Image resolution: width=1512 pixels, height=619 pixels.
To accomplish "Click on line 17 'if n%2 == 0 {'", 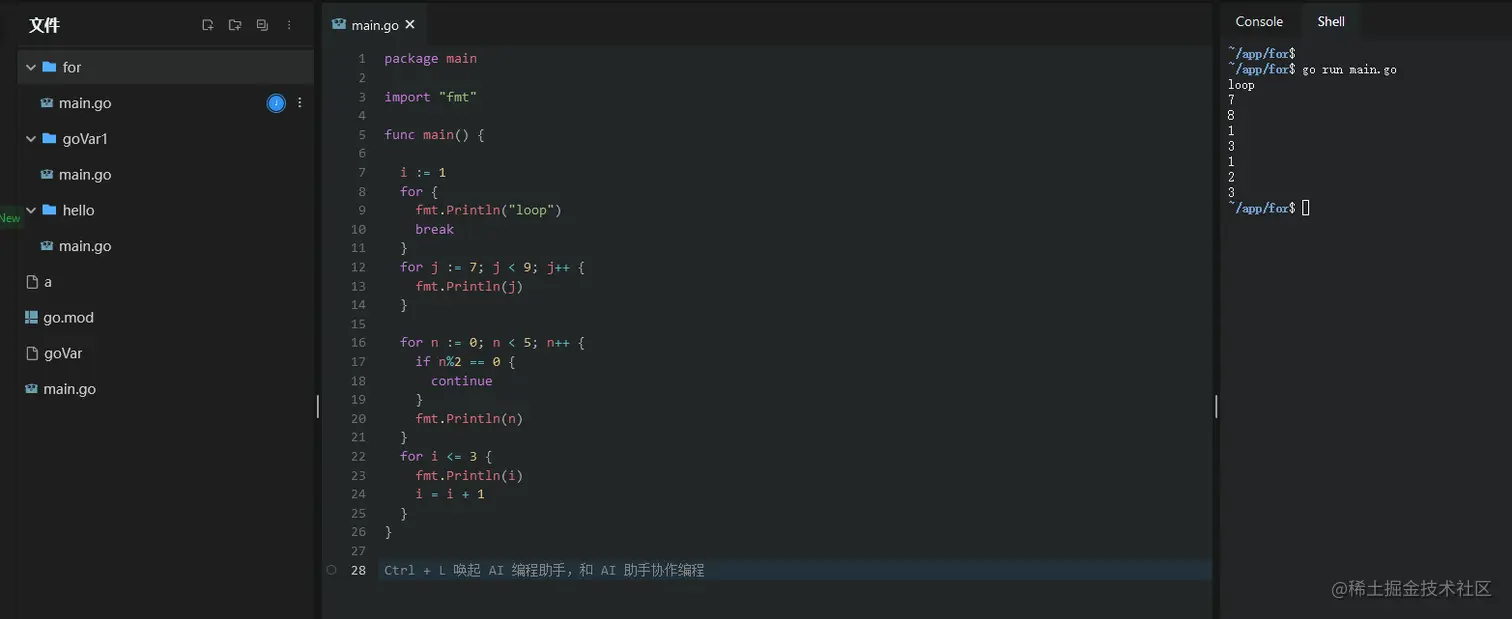I will (465, 362).
